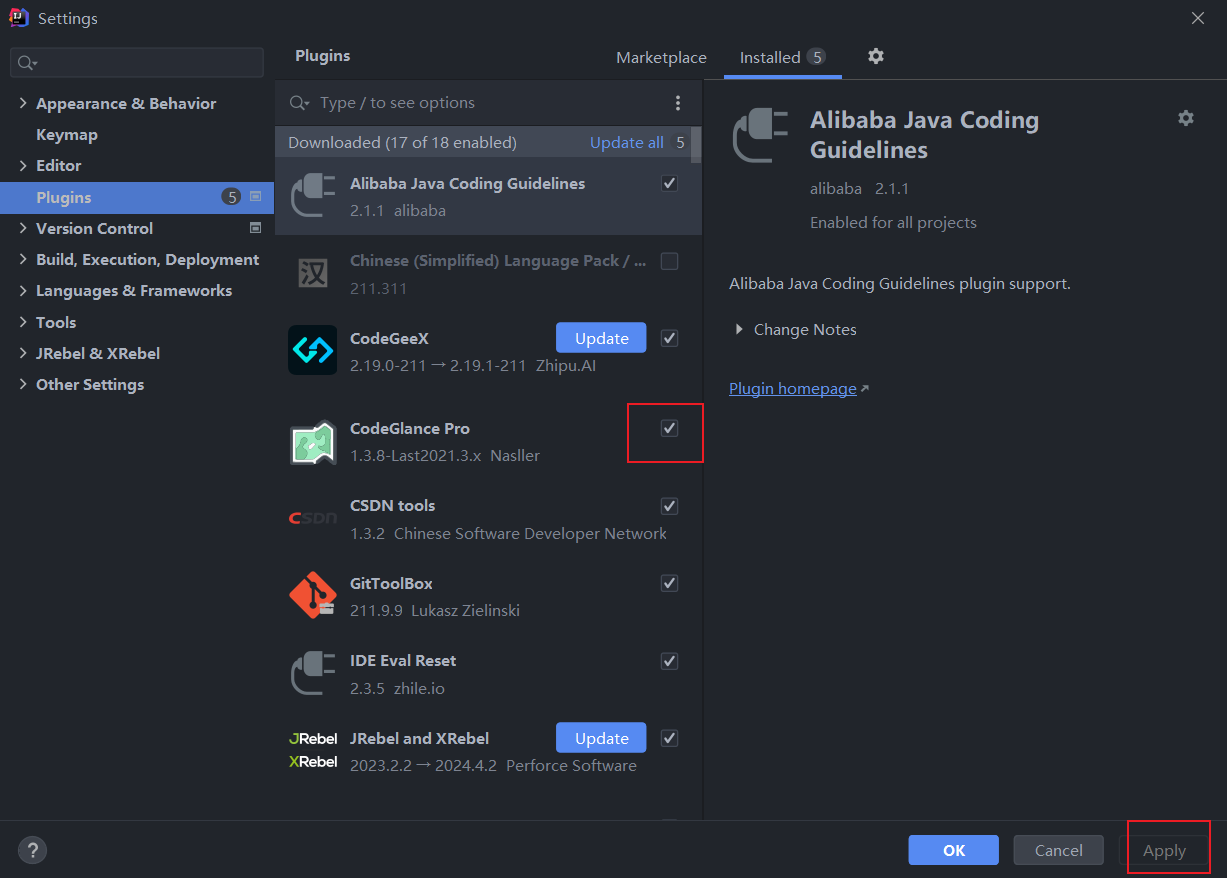This screenshot has width=1227, height=878.
Task: Click the settings search magnifier icon
Action: 26,62
